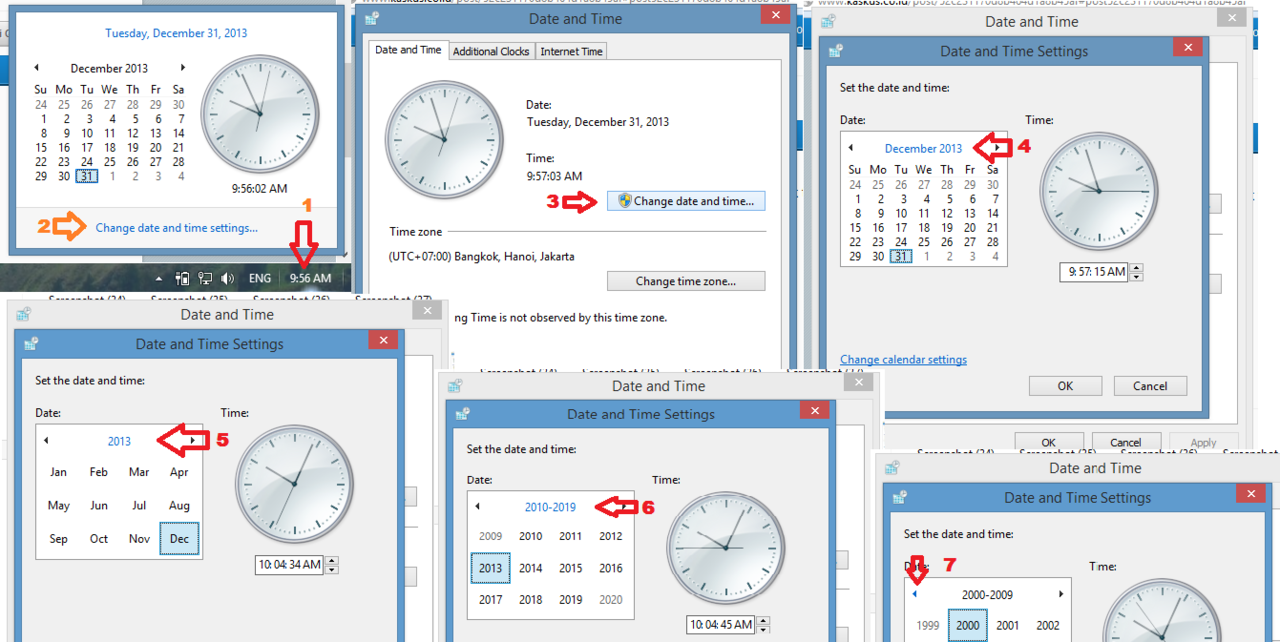This screenshot has width=1280, height=642.
Task: Click '2000-2009' decade header
Action: pos(987,594)
